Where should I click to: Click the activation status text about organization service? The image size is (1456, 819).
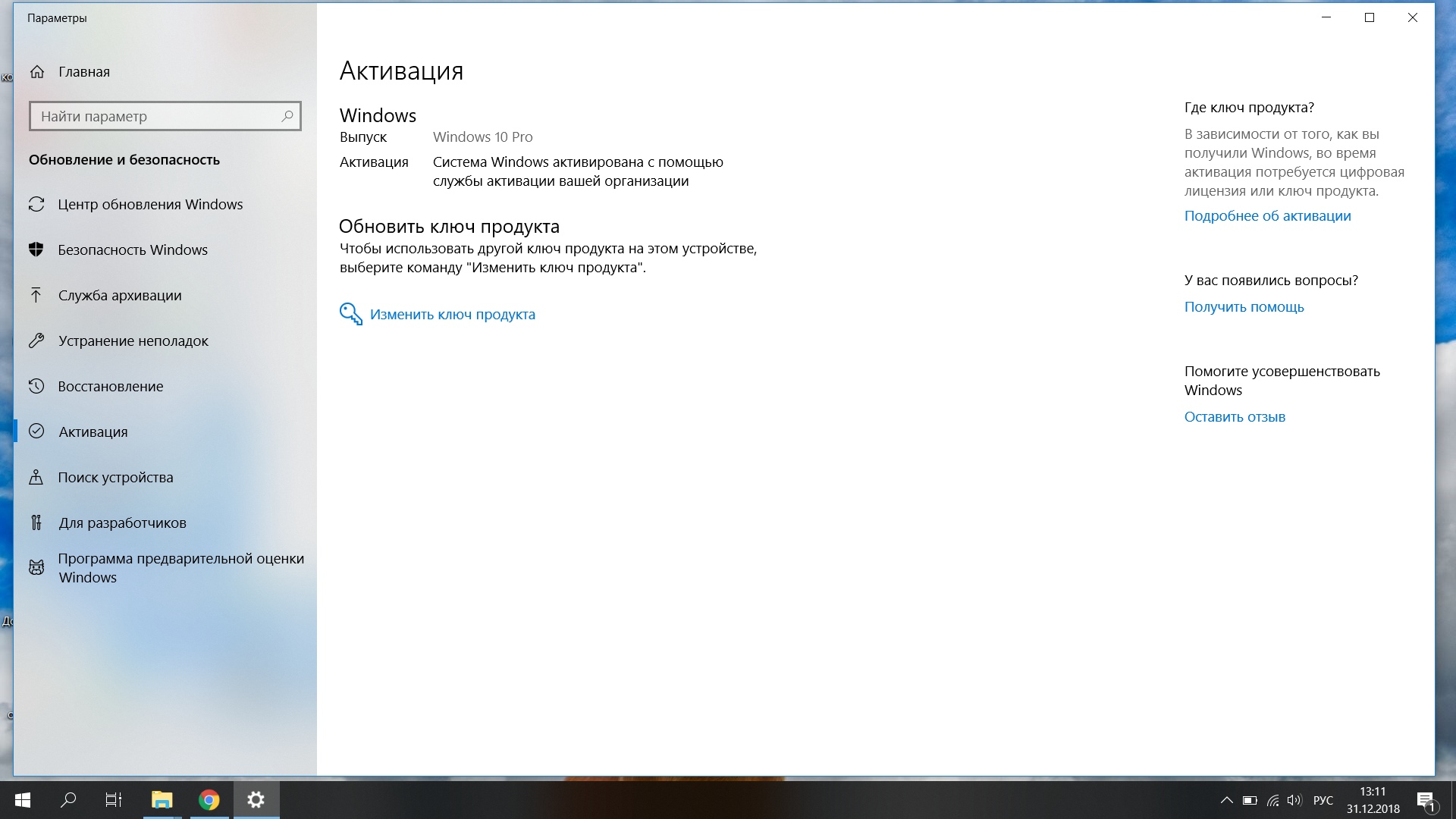578,171
